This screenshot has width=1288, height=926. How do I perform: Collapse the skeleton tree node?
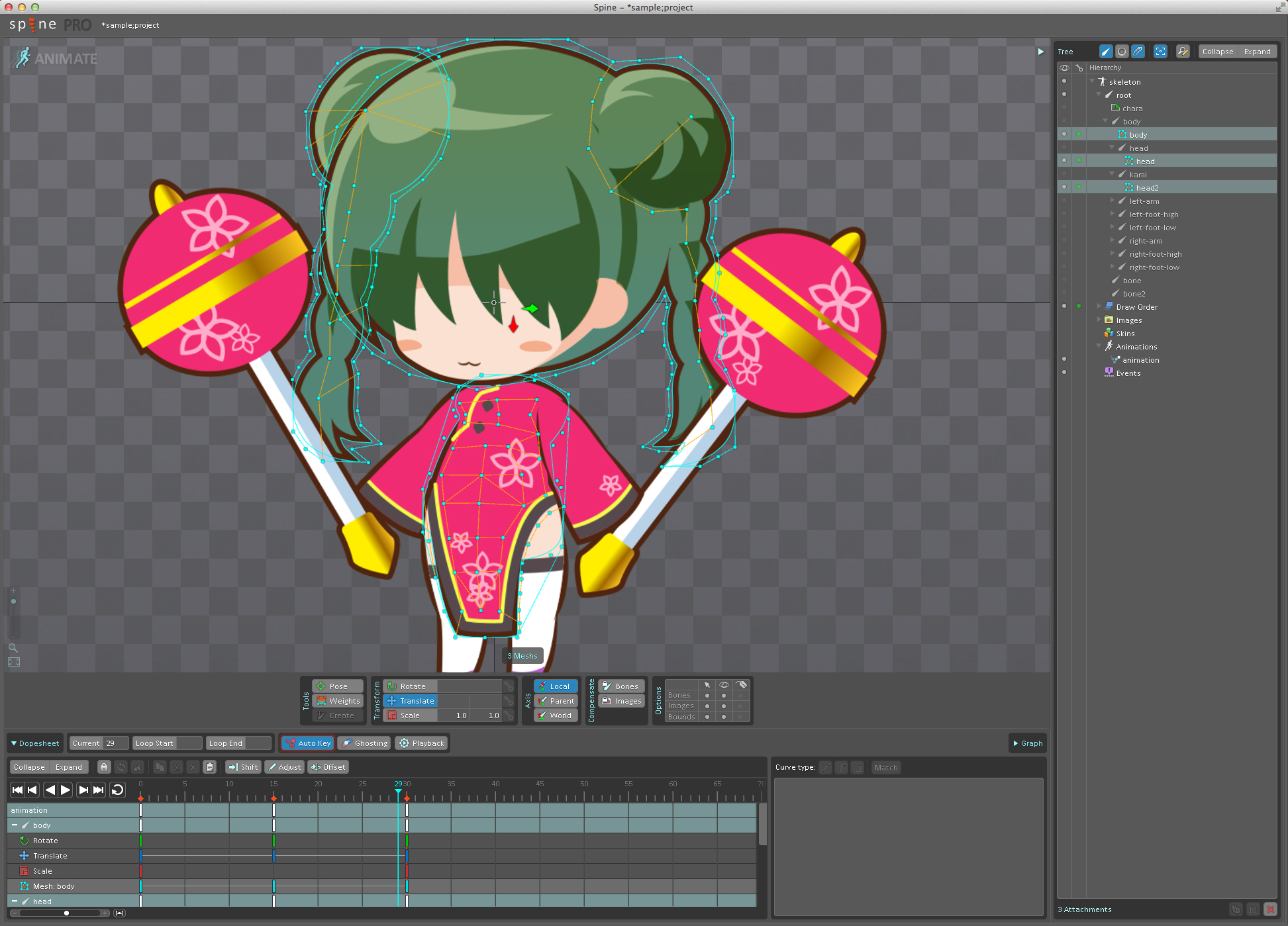1092,81
